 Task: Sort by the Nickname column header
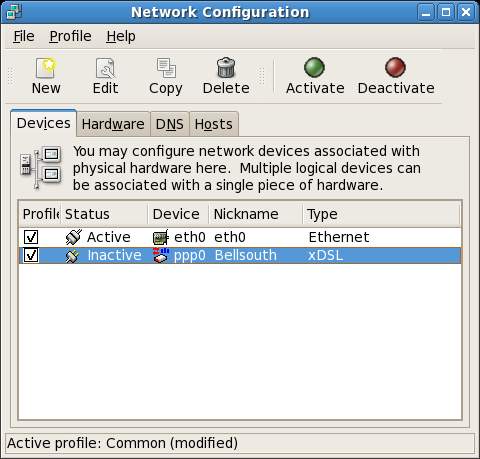click(x=256, y=214)
